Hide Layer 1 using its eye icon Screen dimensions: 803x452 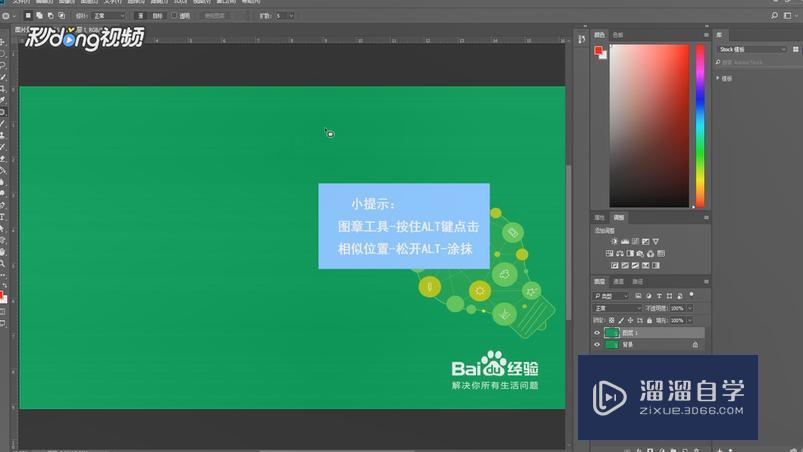[x=598, y=333]
